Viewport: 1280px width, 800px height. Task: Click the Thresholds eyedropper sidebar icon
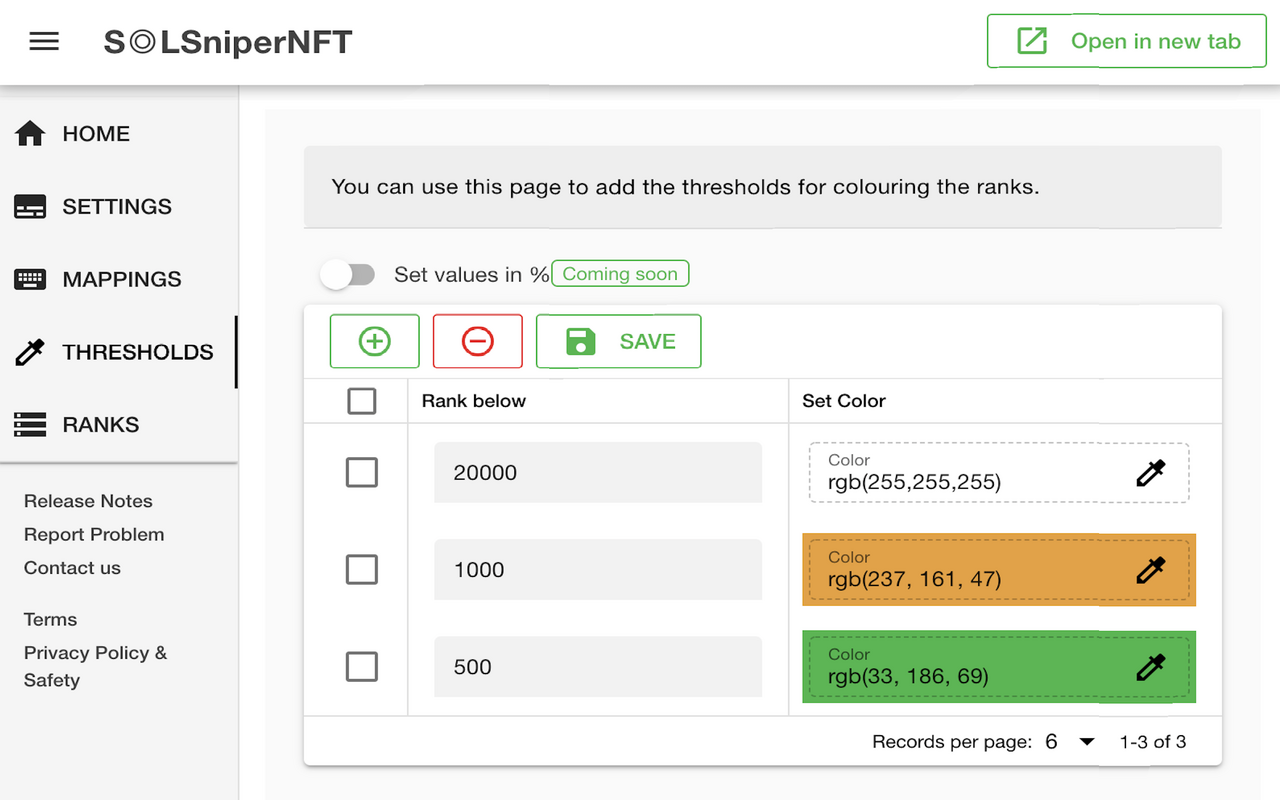(x=30, y=352)
